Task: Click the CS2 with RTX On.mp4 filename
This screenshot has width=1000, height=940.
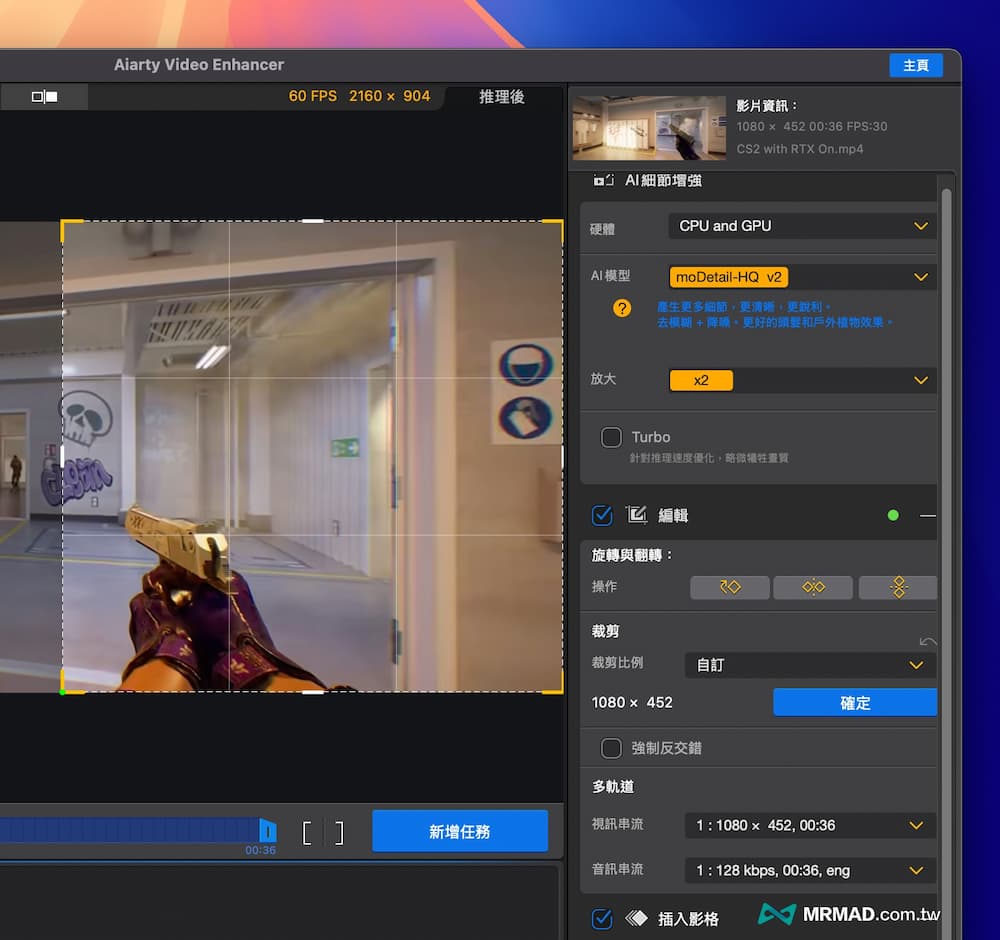Action: tap(800, 149)
